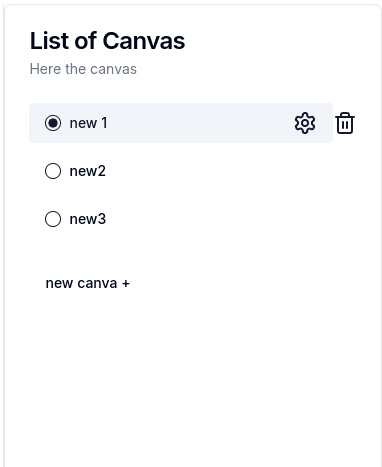Click the new canva + button
The image size is (382, 467).
tap(88, 283)
